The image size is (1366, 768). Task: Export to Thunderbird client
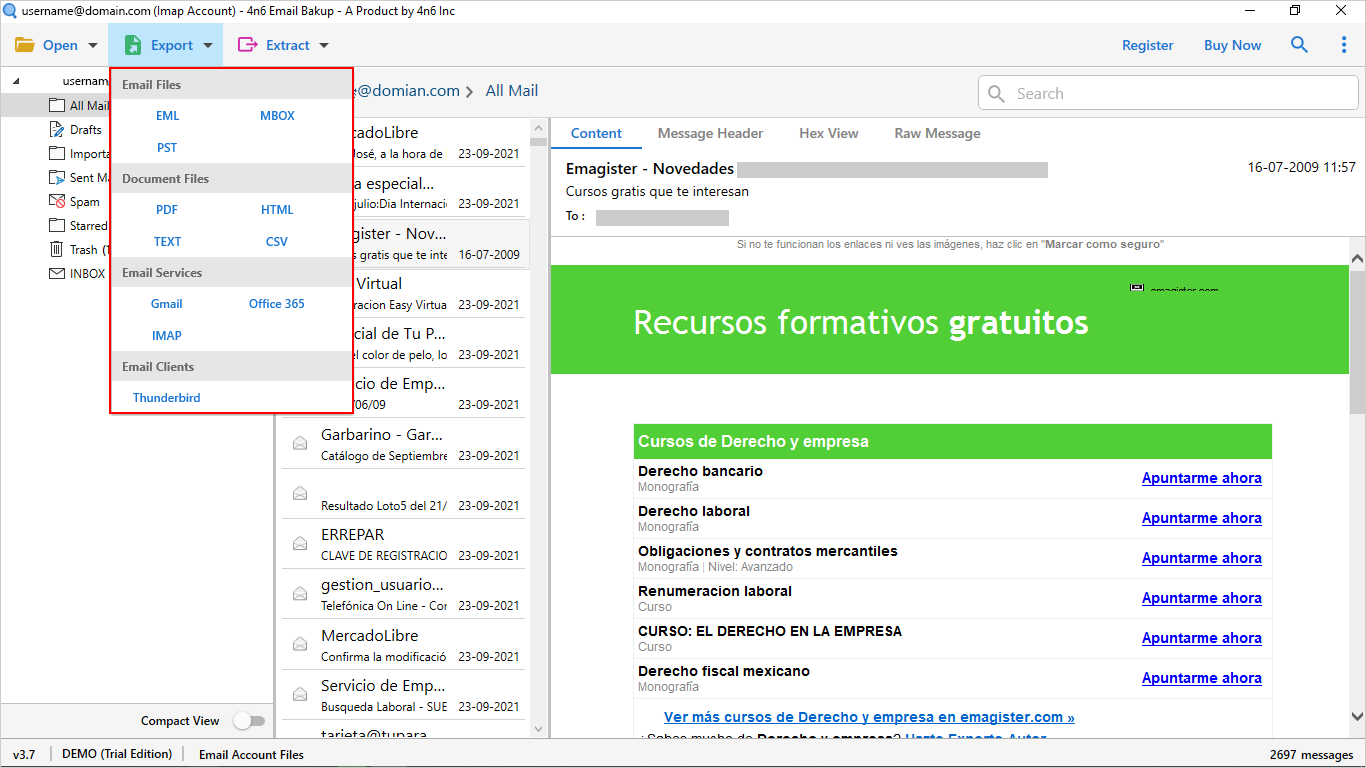tap(167, 398)
